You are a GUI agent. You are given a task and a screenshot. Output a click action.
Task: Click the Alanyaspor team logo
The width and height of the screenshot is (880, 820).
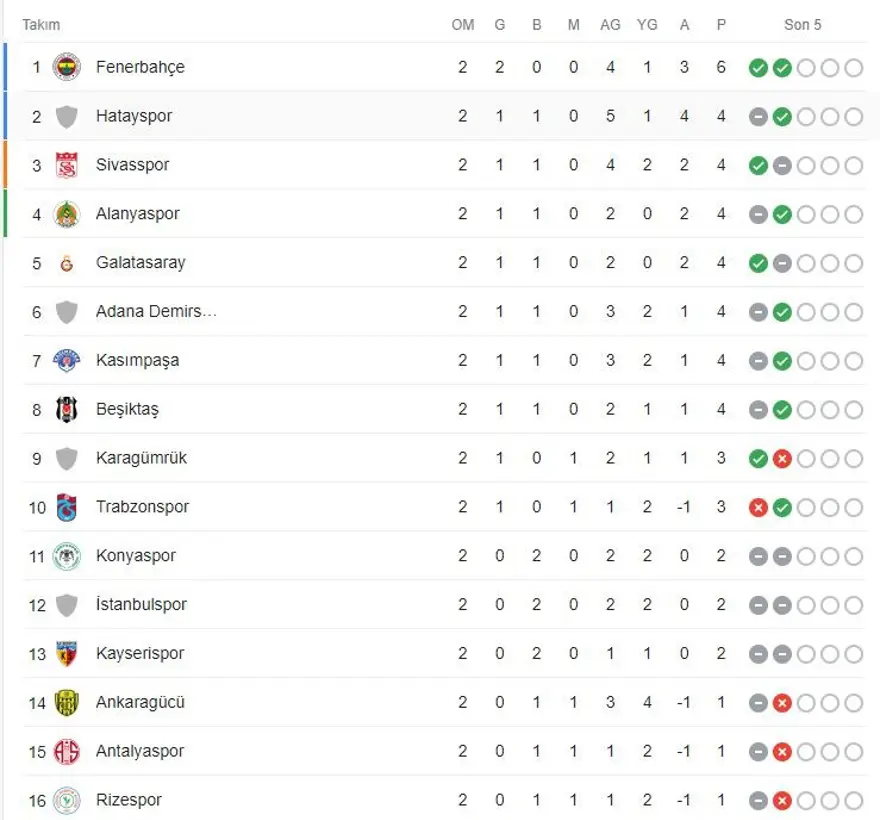tap(66, 214)
